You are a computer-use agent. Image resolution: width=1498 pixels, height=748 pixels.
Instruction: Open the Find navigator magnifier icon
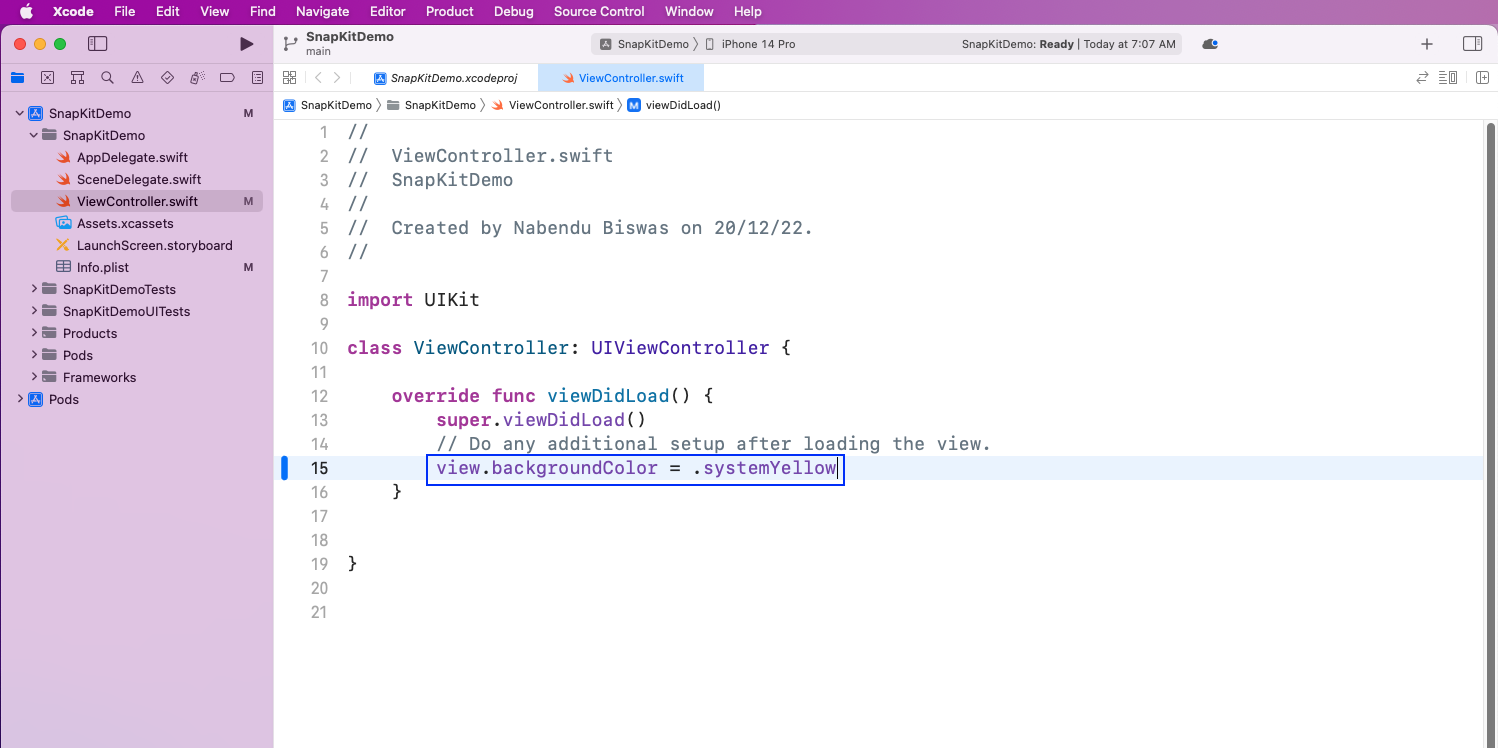coord(107,77)
